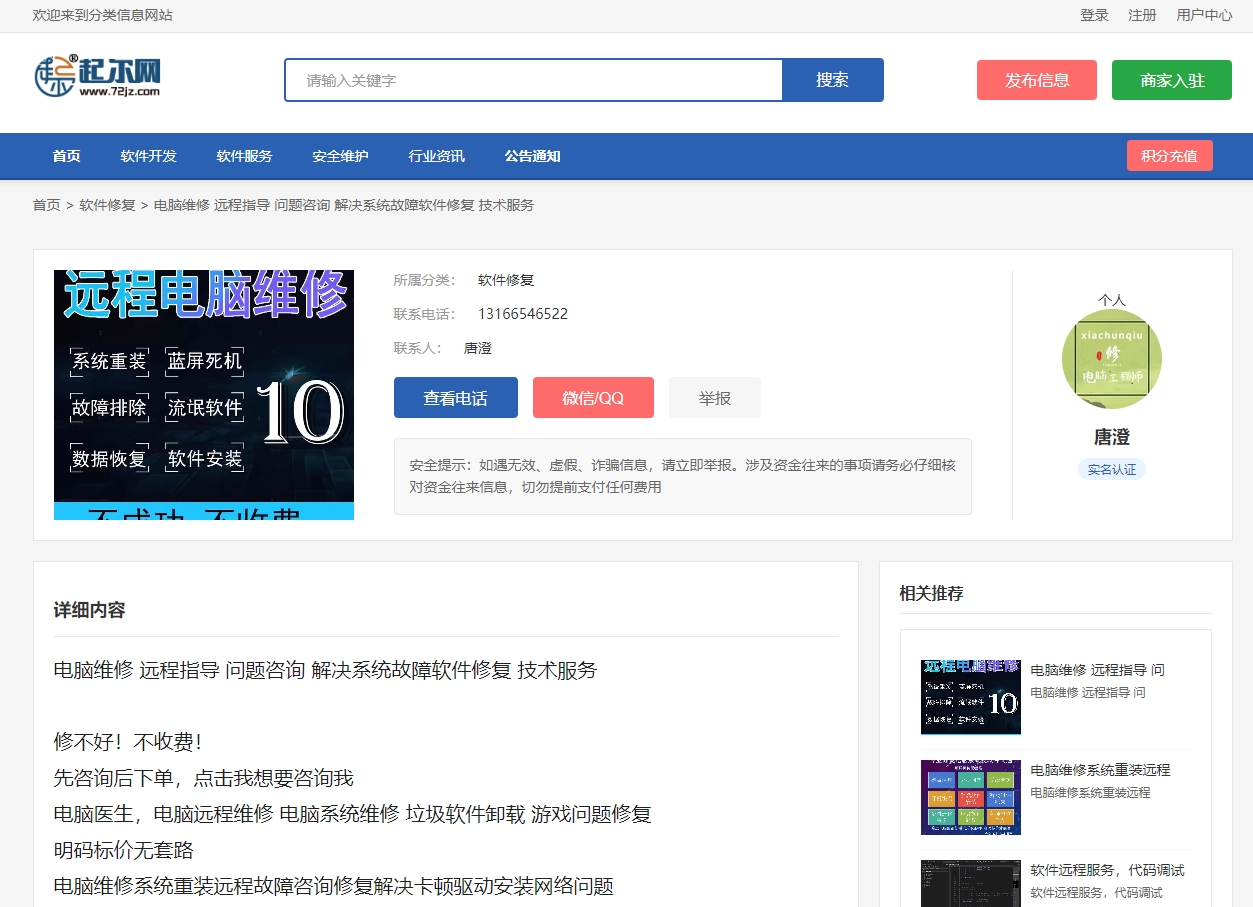Click 举报 to report this listing

(x=714, y=397)
